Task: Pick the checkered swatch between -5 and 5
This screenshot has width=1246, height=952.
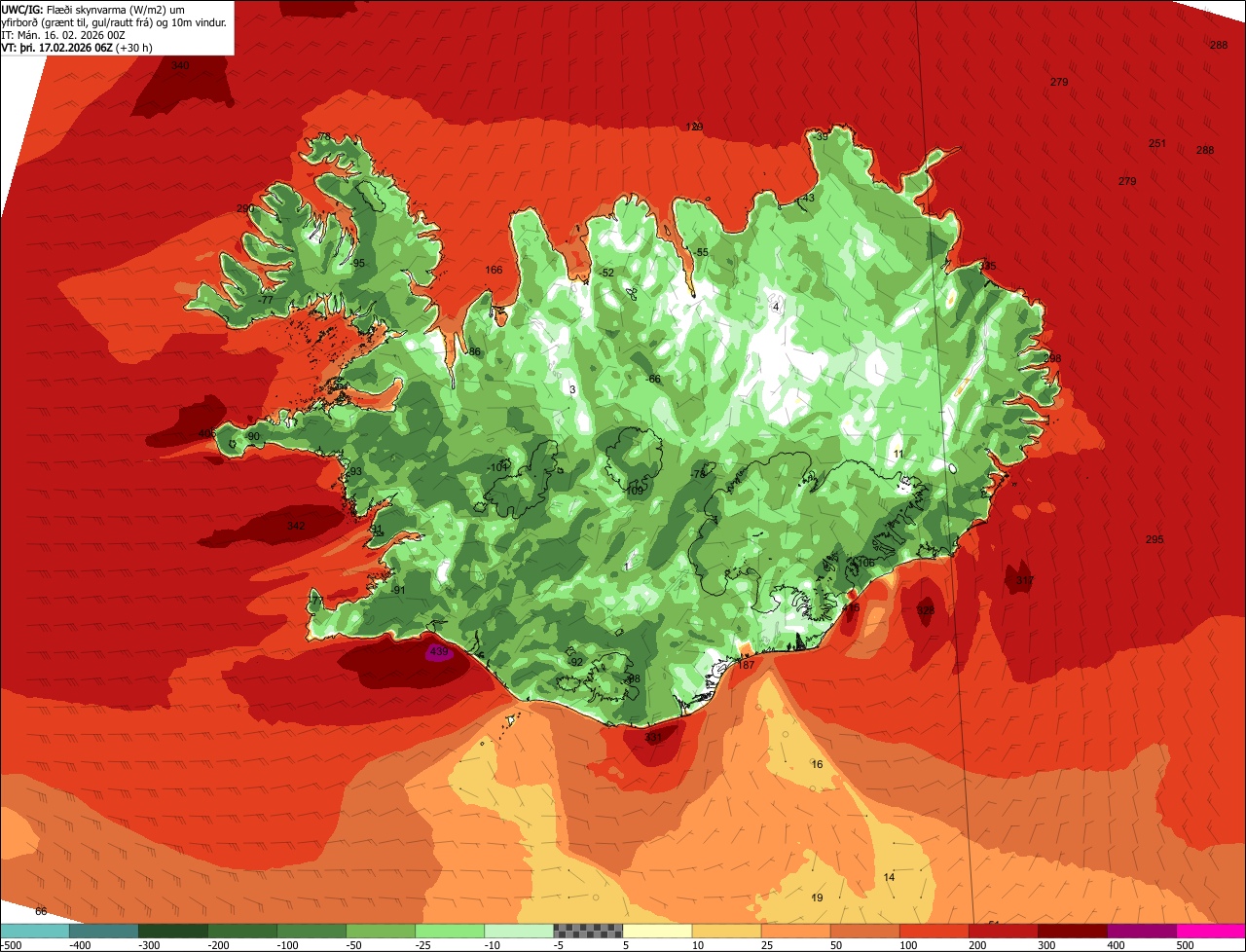Action: [x=588, y=931]
